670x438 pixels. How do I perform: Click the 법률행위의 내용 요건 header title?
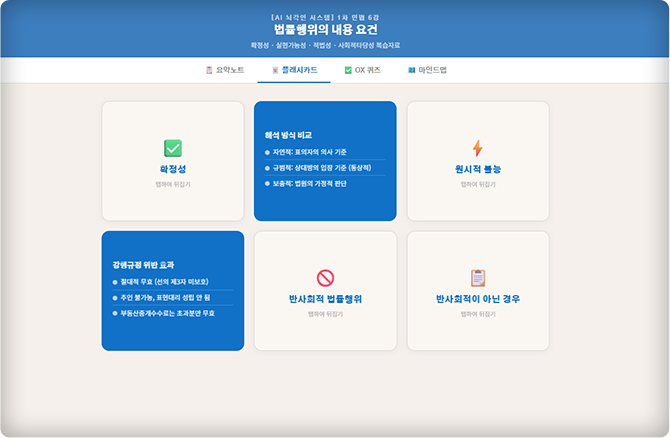(326, 29)
